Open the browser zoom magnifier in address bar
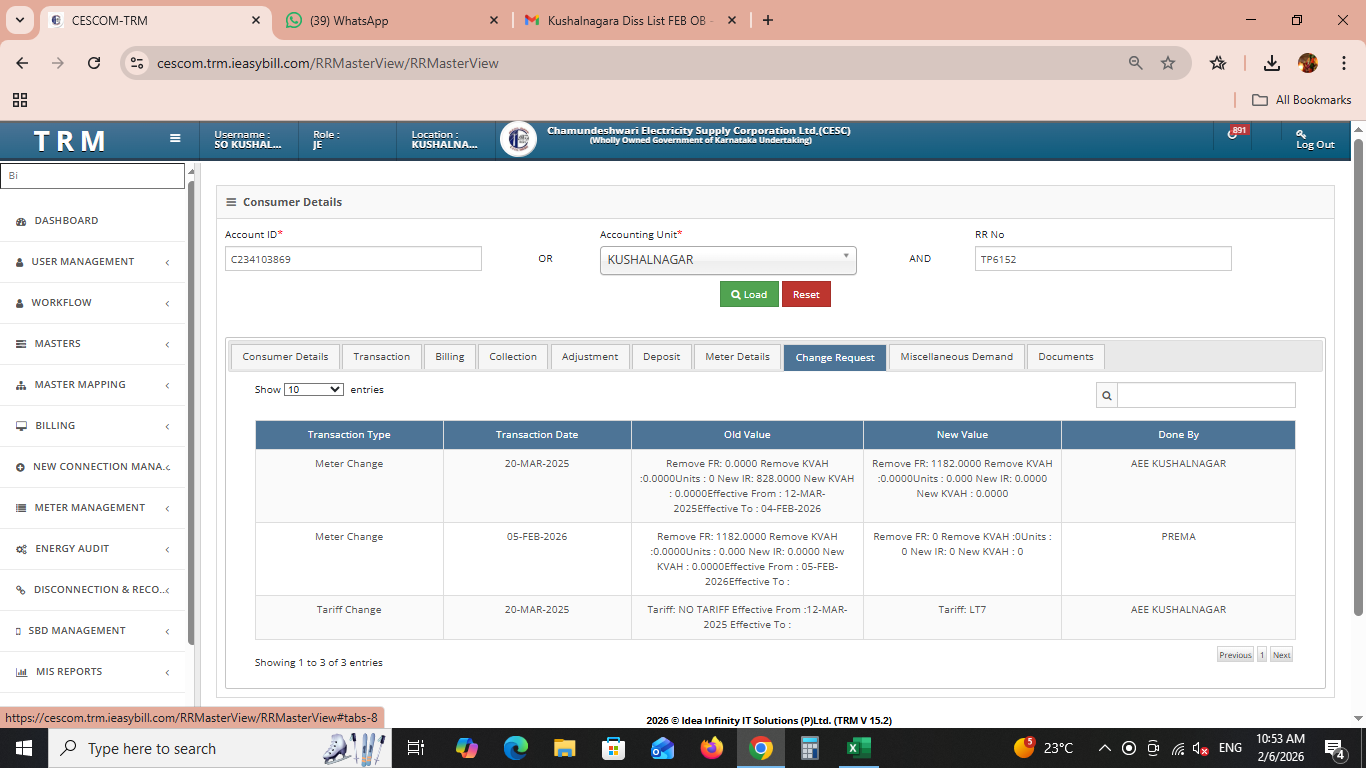The image size is (1366, 768). tap(1136, 63)
